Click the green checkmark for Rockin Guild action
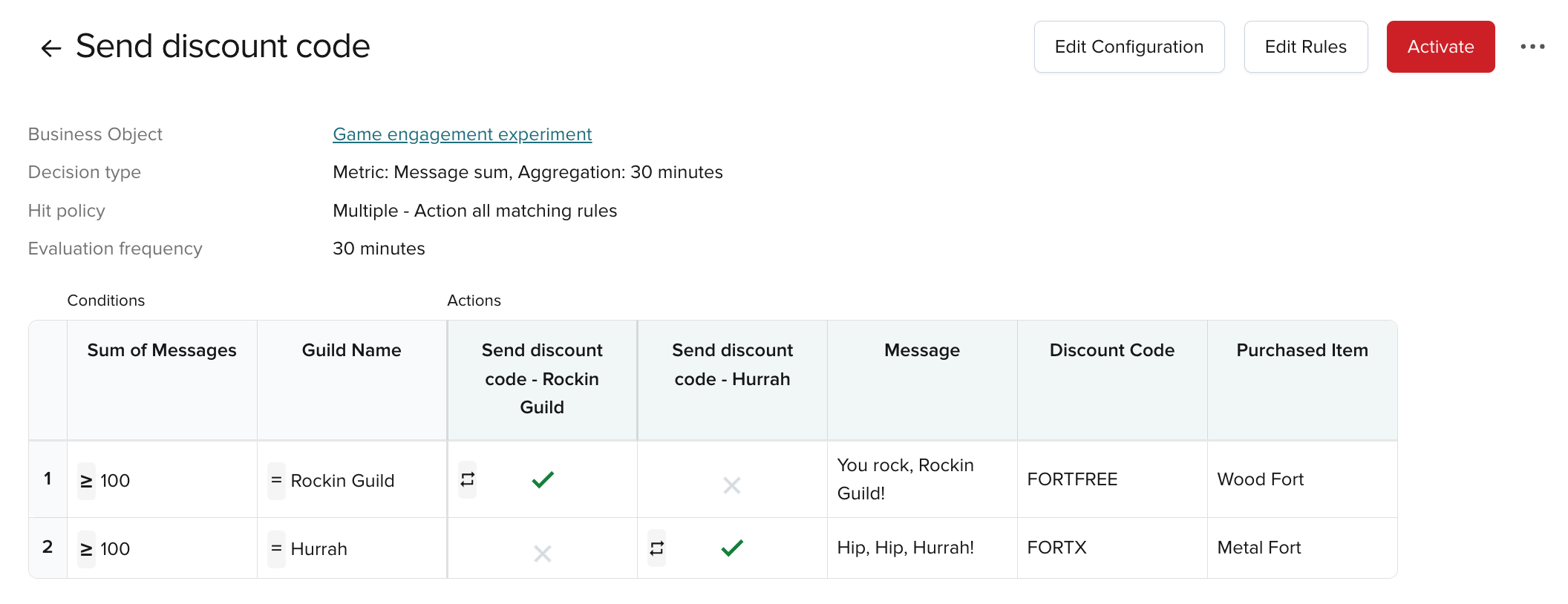 543,480
